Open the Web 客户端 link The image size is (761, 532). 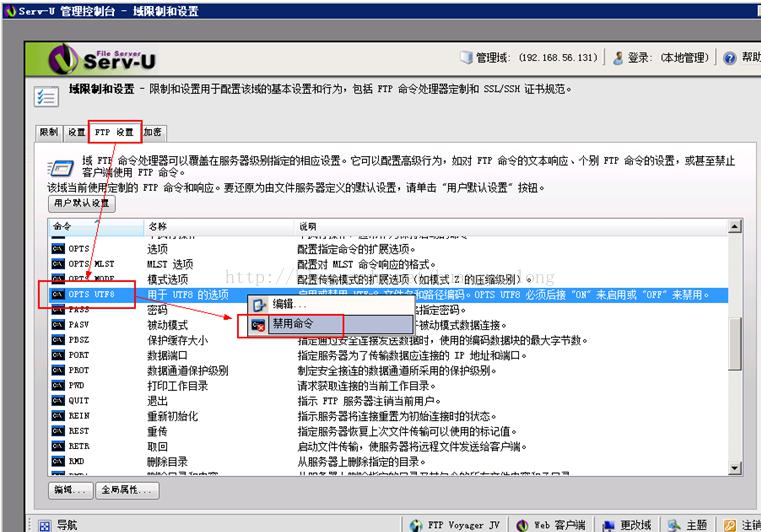(550, 525)
